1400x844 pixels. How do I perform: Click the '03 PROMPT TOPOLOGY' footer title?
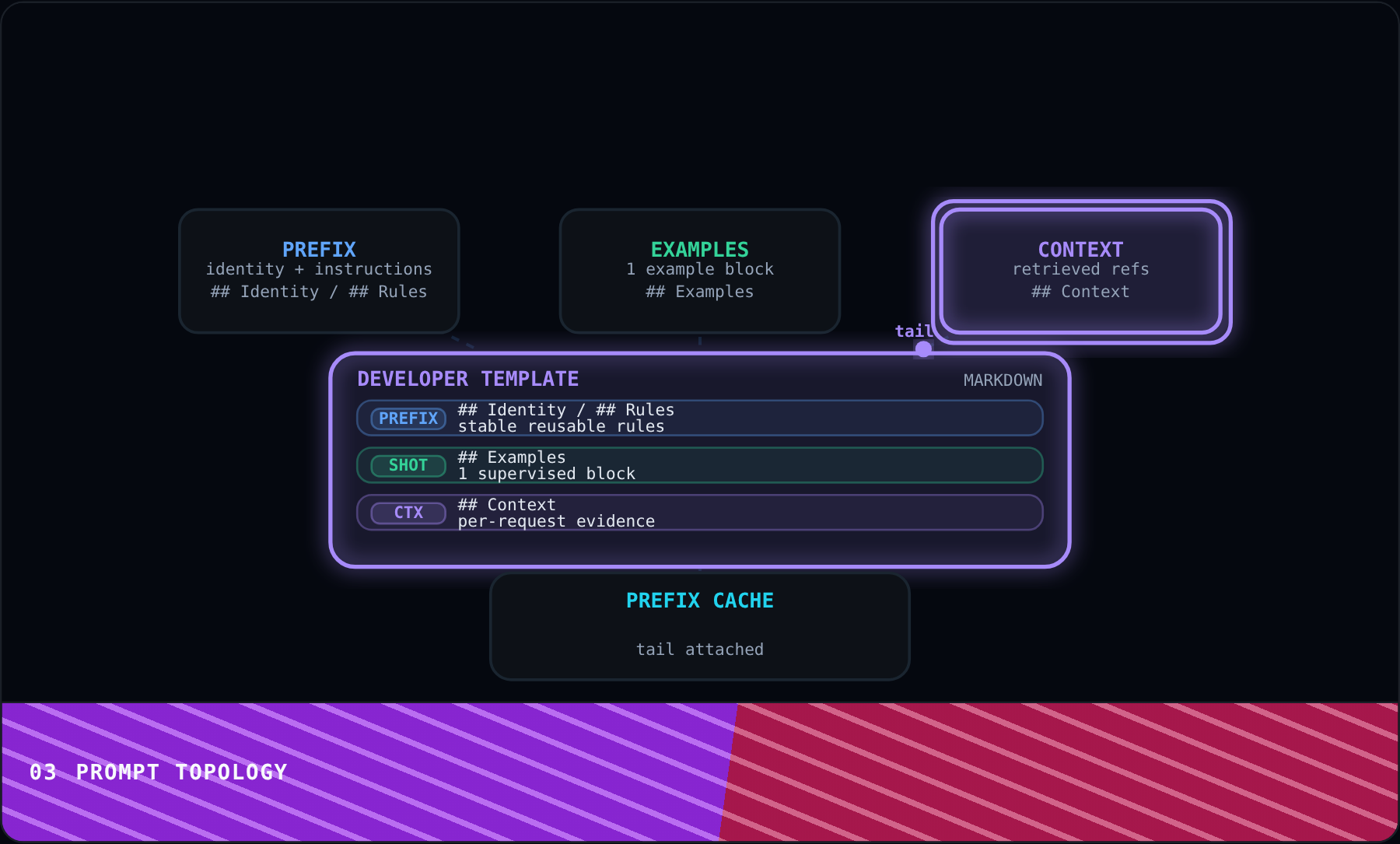coord(159,772)
